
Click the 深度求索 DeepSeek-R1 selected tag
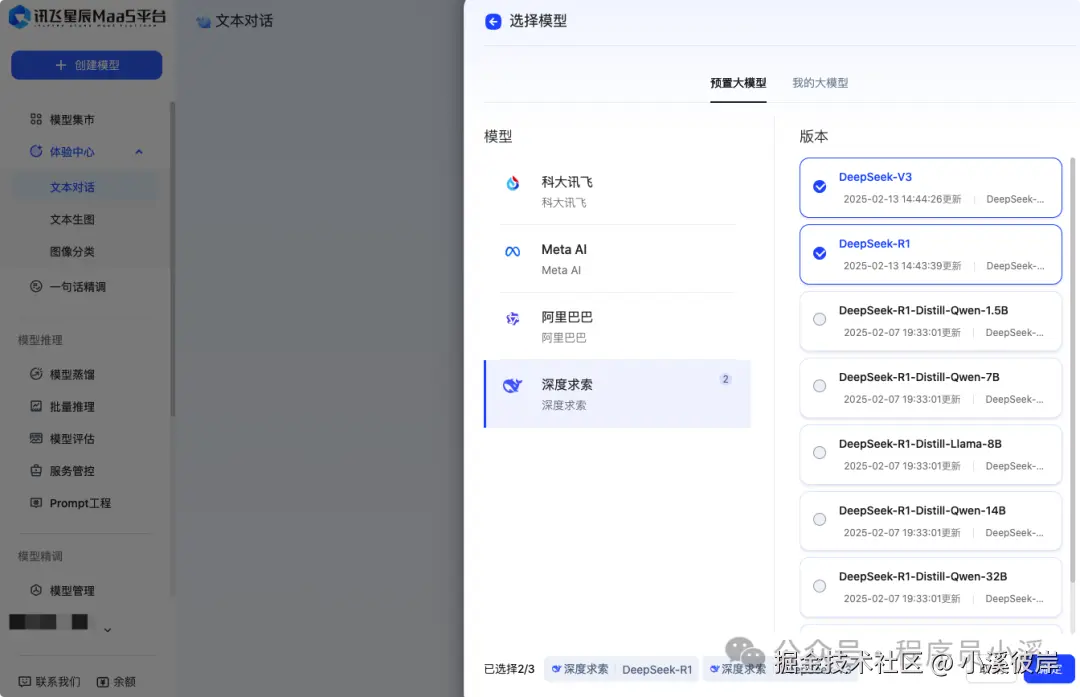pyautogui.click(x=621, y=669)
